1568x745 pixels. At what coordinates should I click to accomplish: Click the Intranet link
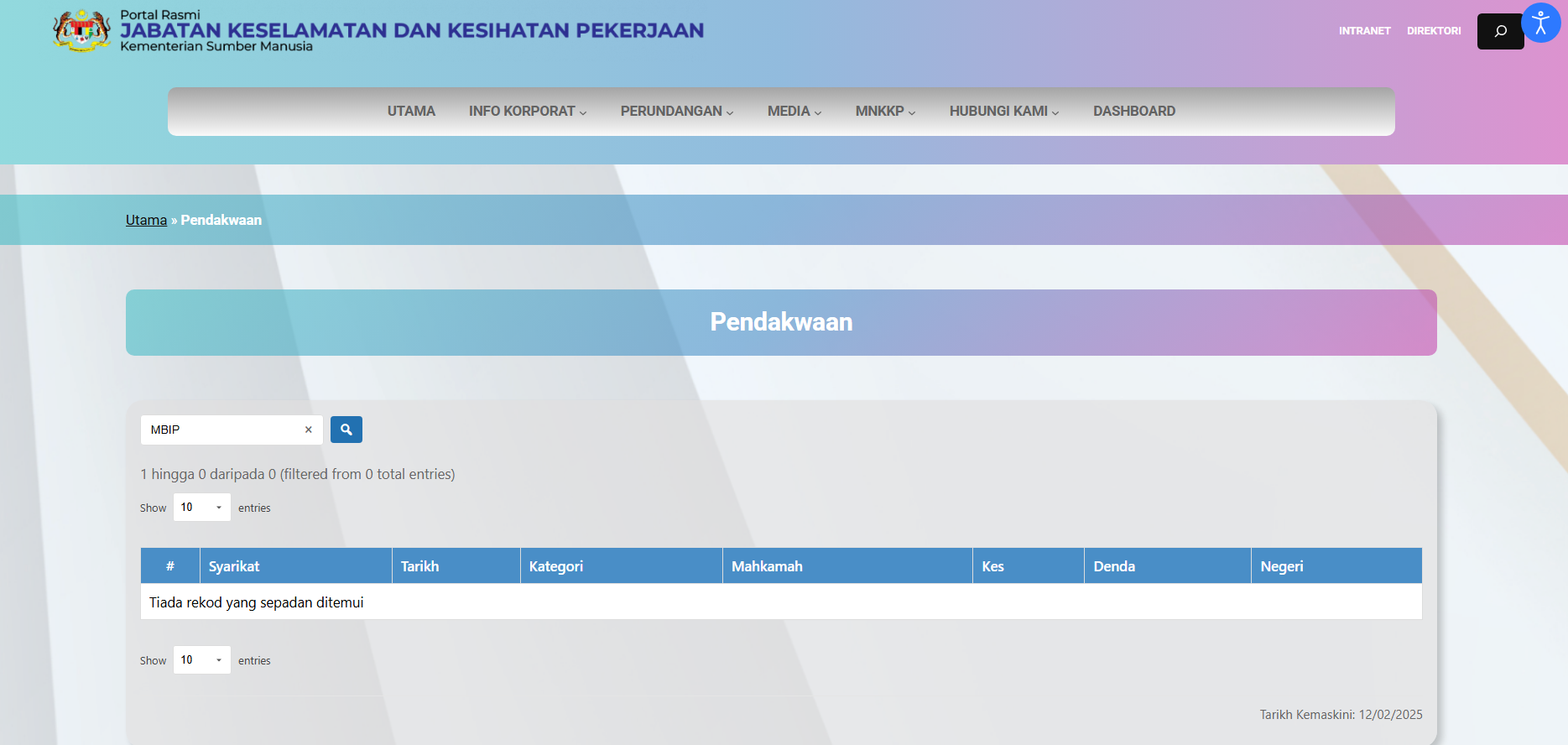click(x=1364, y=31)
